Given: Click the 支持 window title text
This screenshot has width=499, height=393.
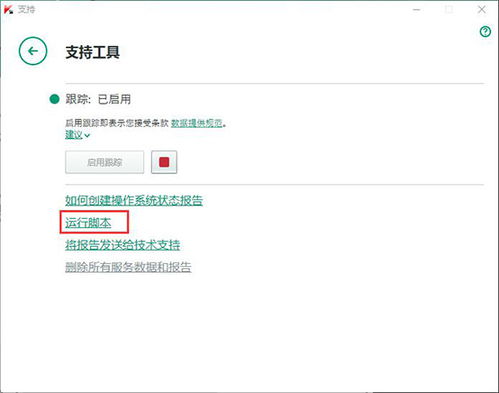Looking at the screenshot, I should click(x=26, y=10).
